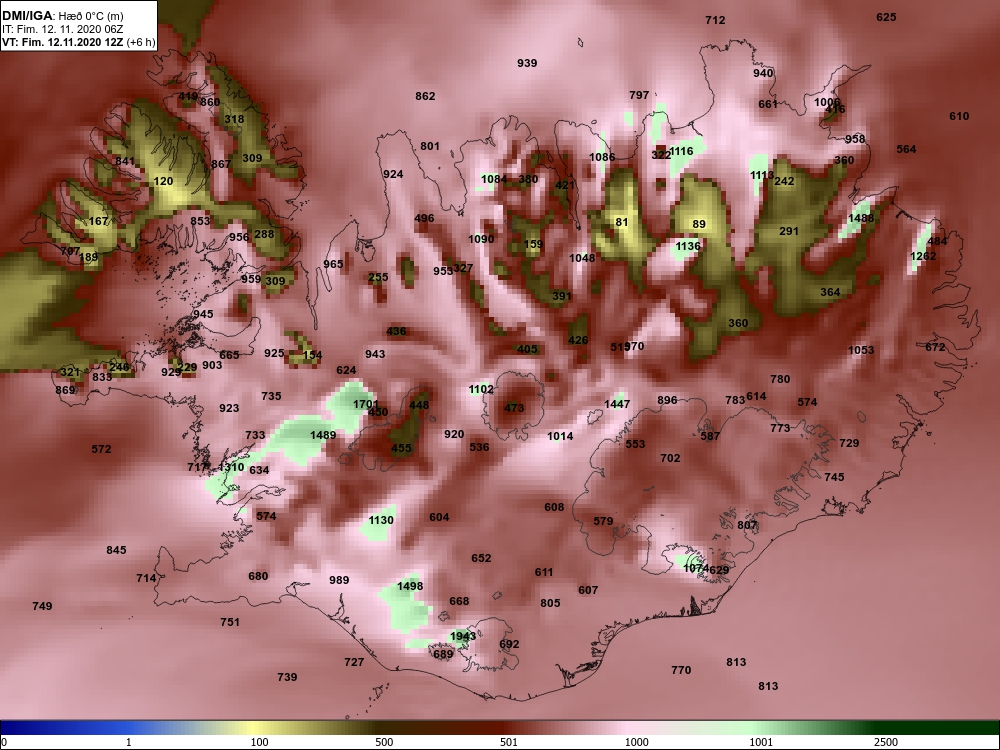1000x750 pixels.
Task: Click the 'IT: Fim. 12. 11. 2020 06Z' line
Action: [x=62, y=29]
